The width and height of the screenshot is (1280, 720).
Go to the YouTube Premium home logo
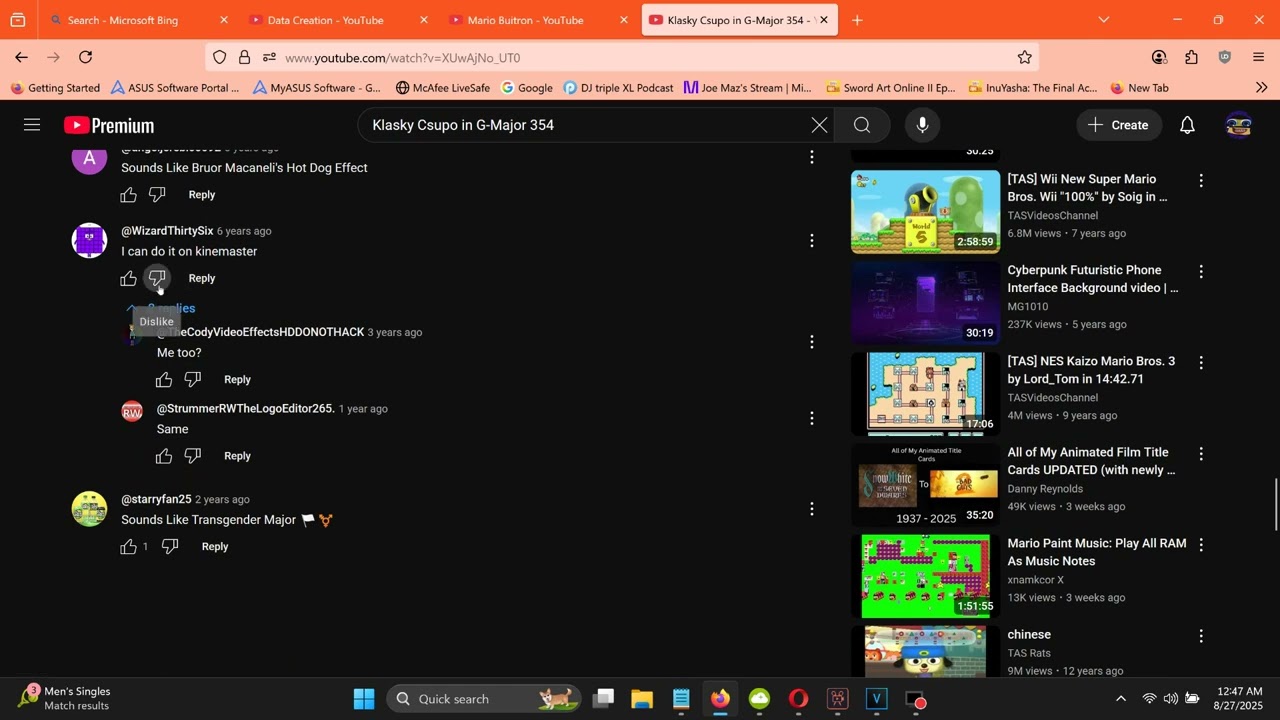[109, 125]
